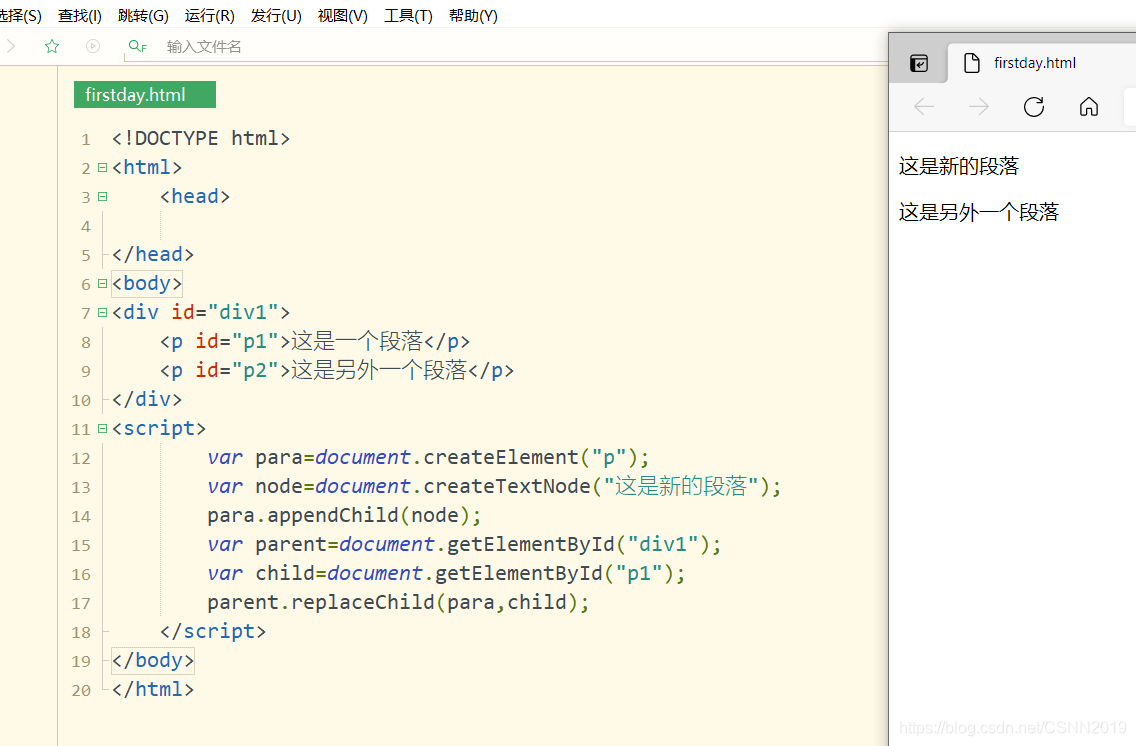Click the text 这是另外一个段落 in browser
Image resolution: width=1136 pixels, height=746 pixels.
979,212
